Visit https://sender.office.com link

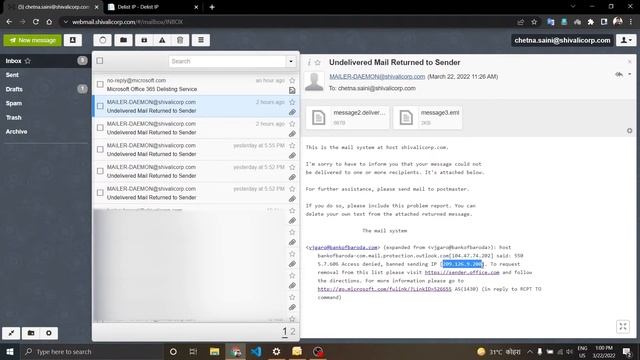point(462,272)
